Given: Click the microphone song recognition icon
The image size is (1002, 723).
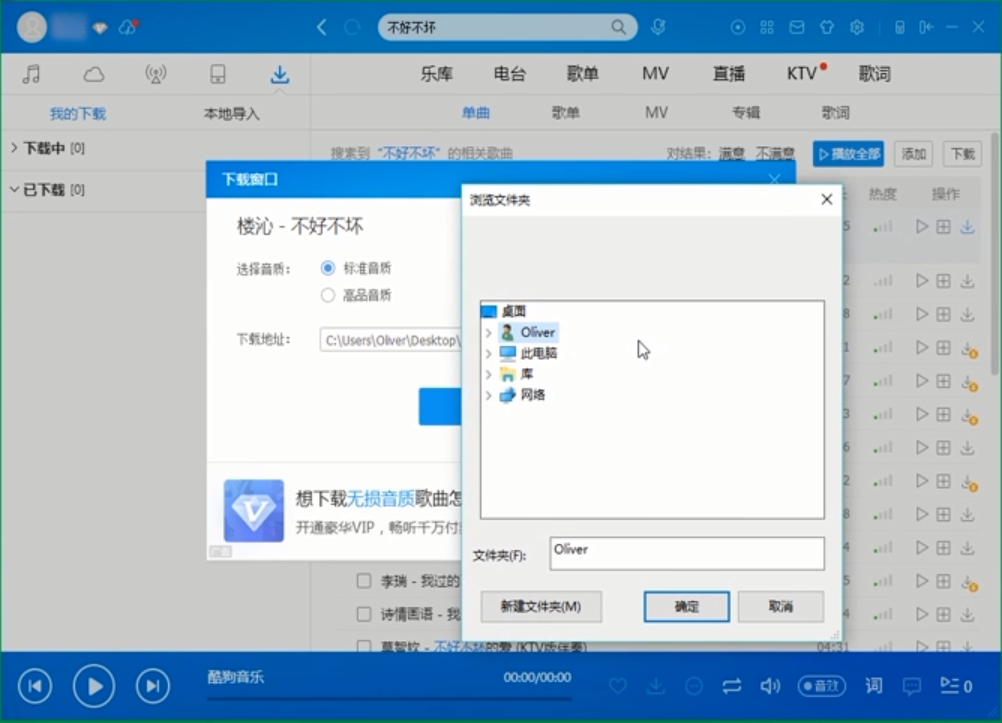Looking at the screenshot, I should coord(658,27).
